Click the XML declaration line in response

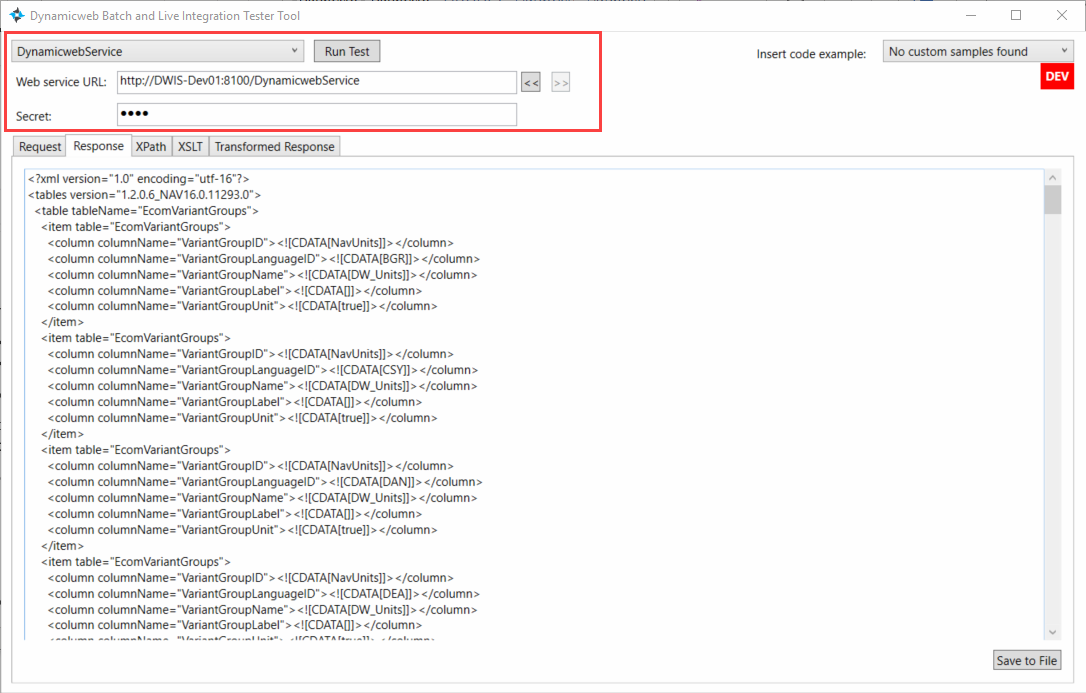pos(139,179)
